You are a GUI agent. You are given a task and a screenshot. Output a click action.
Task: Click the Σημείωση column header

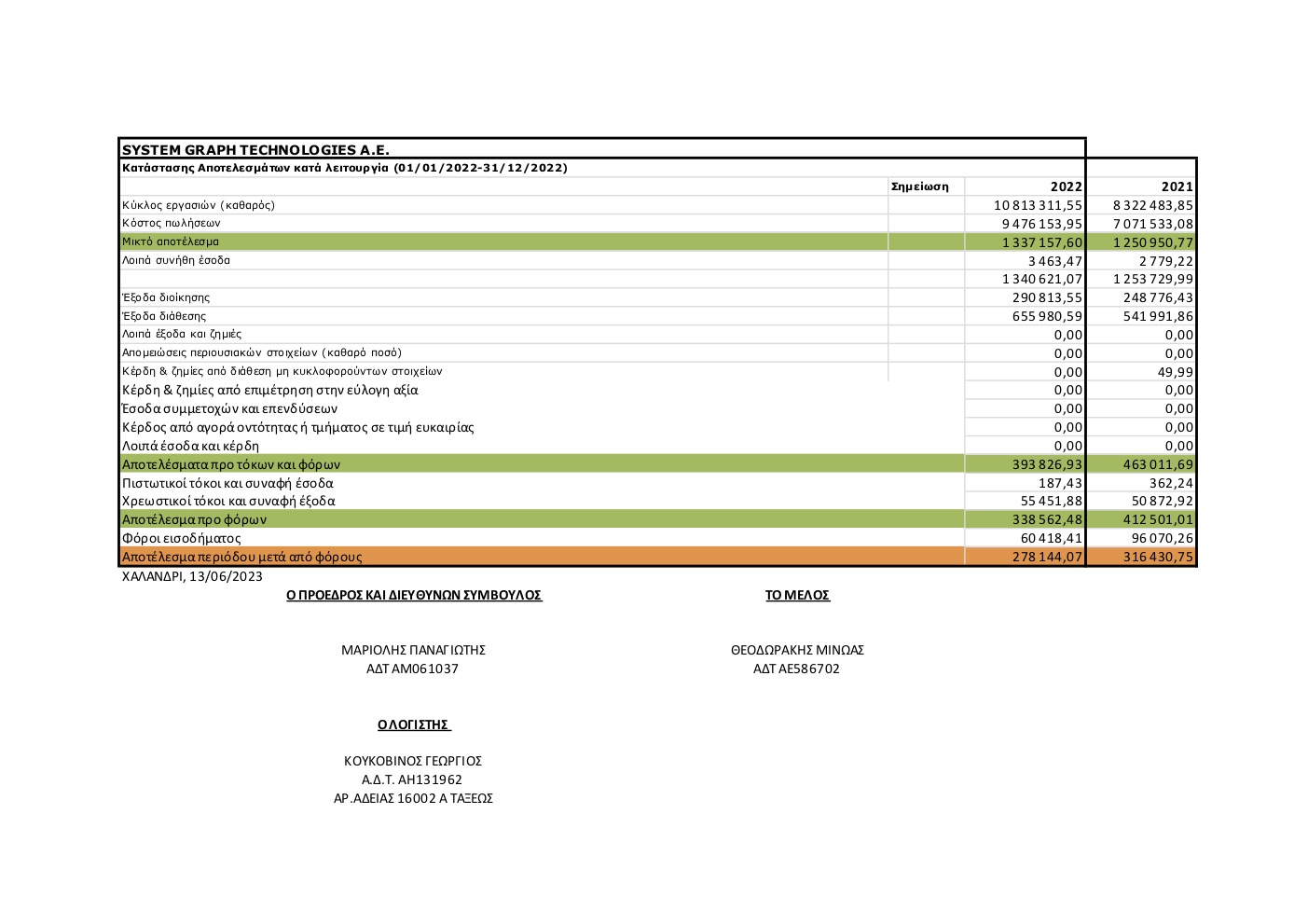[x=919, y=186]
